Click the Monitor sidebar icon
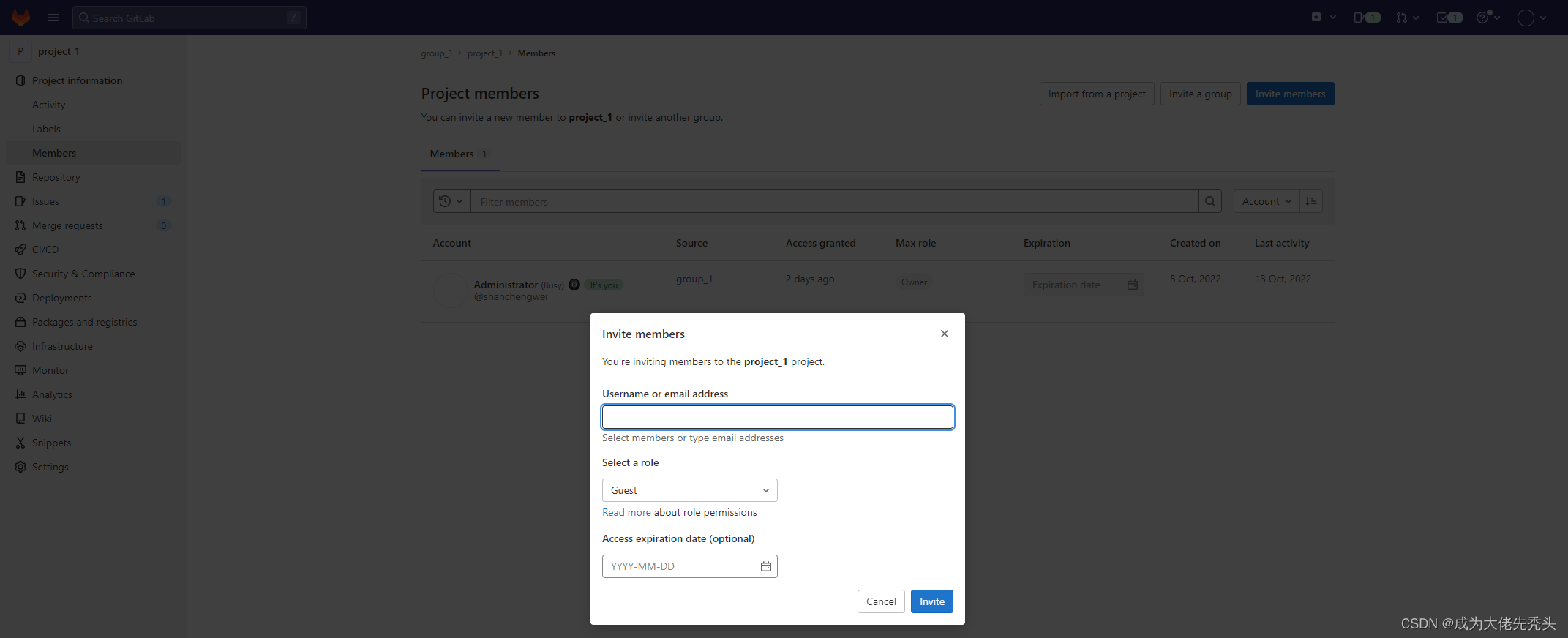 pyautogui.click(x=20, y=370)
